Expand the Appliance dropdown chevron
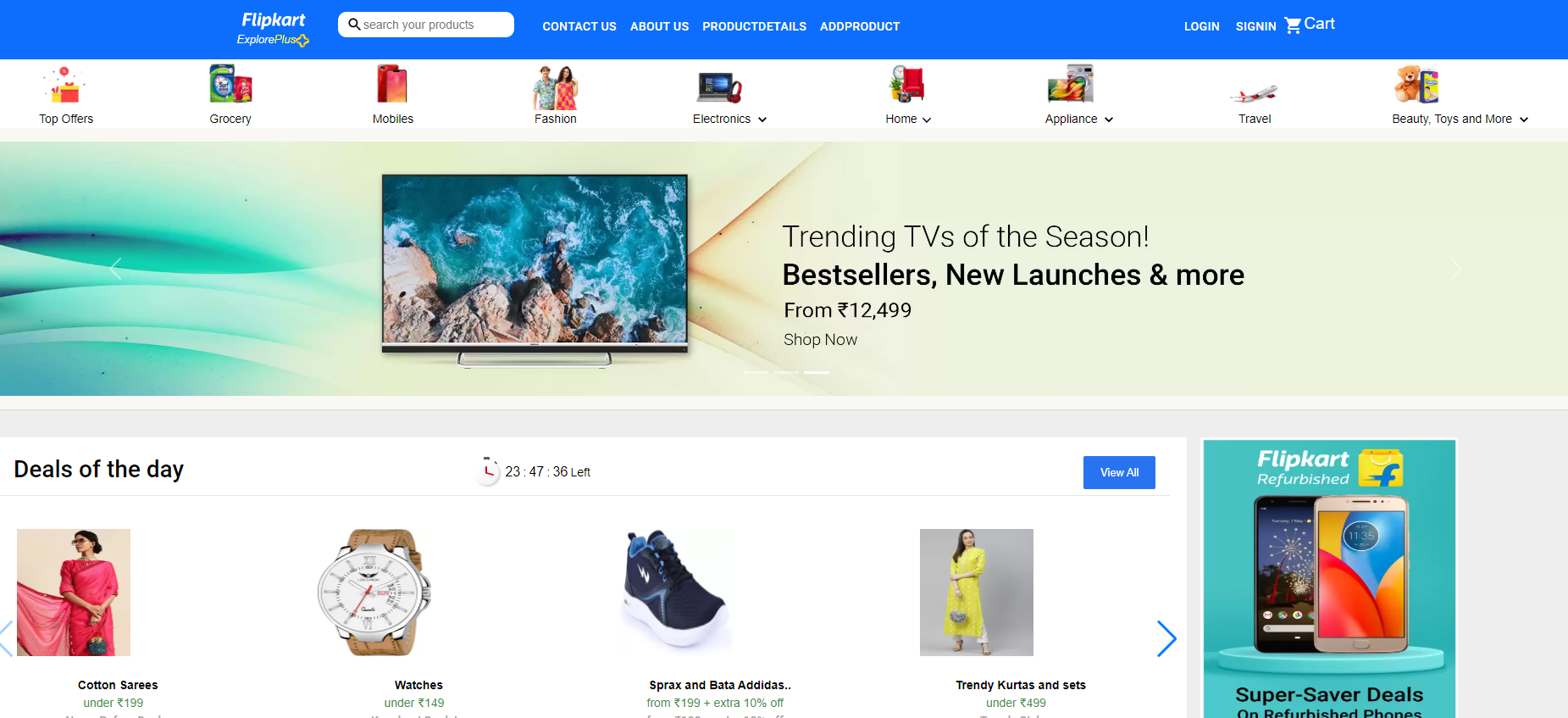Screen dimensions: 1568x718 point(1109,120)
